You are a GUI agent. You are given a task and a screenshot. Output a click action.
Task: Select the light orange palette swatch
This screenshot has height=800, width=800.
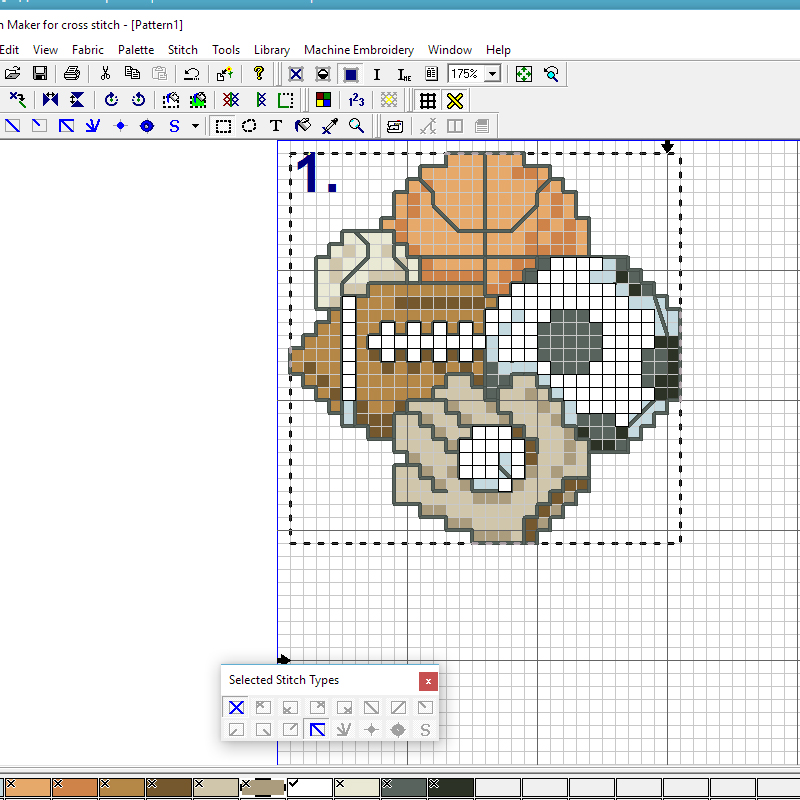28,787
